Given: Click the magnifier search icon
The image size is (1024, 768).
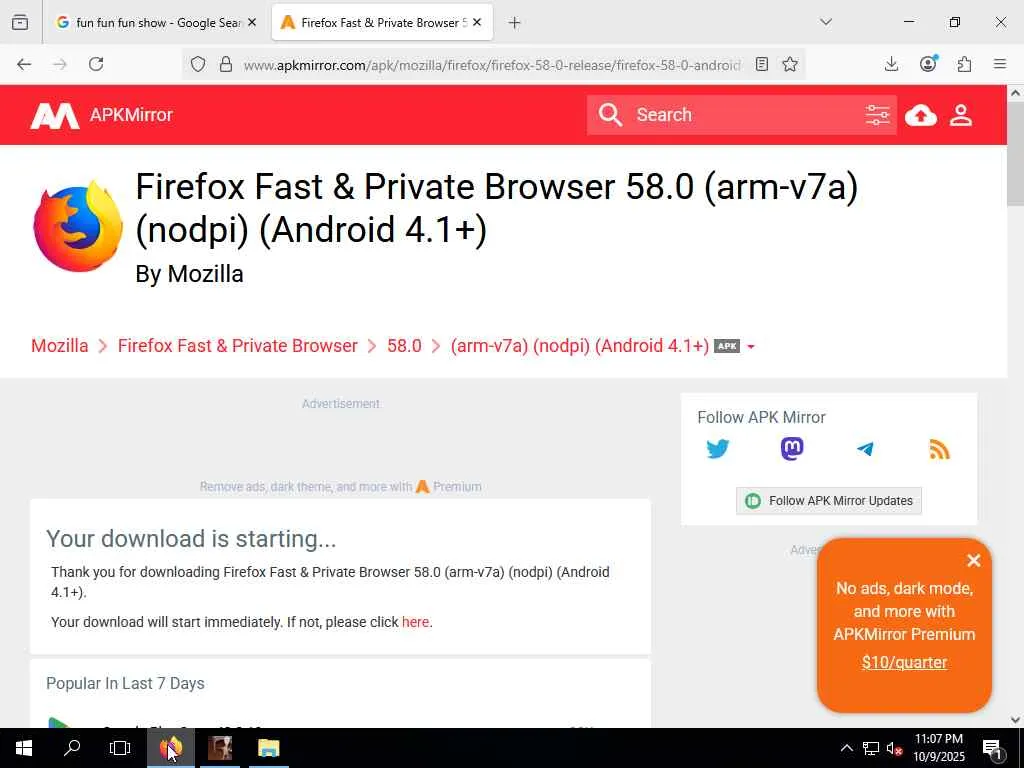Looking at the screenshot, I should click(611, 115).
